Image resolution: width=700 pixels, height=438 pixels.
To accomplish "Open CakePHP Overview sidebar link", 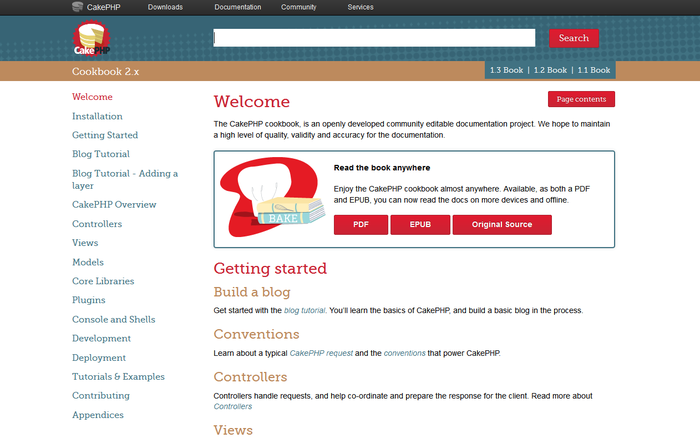I will [x=114, y=204].
